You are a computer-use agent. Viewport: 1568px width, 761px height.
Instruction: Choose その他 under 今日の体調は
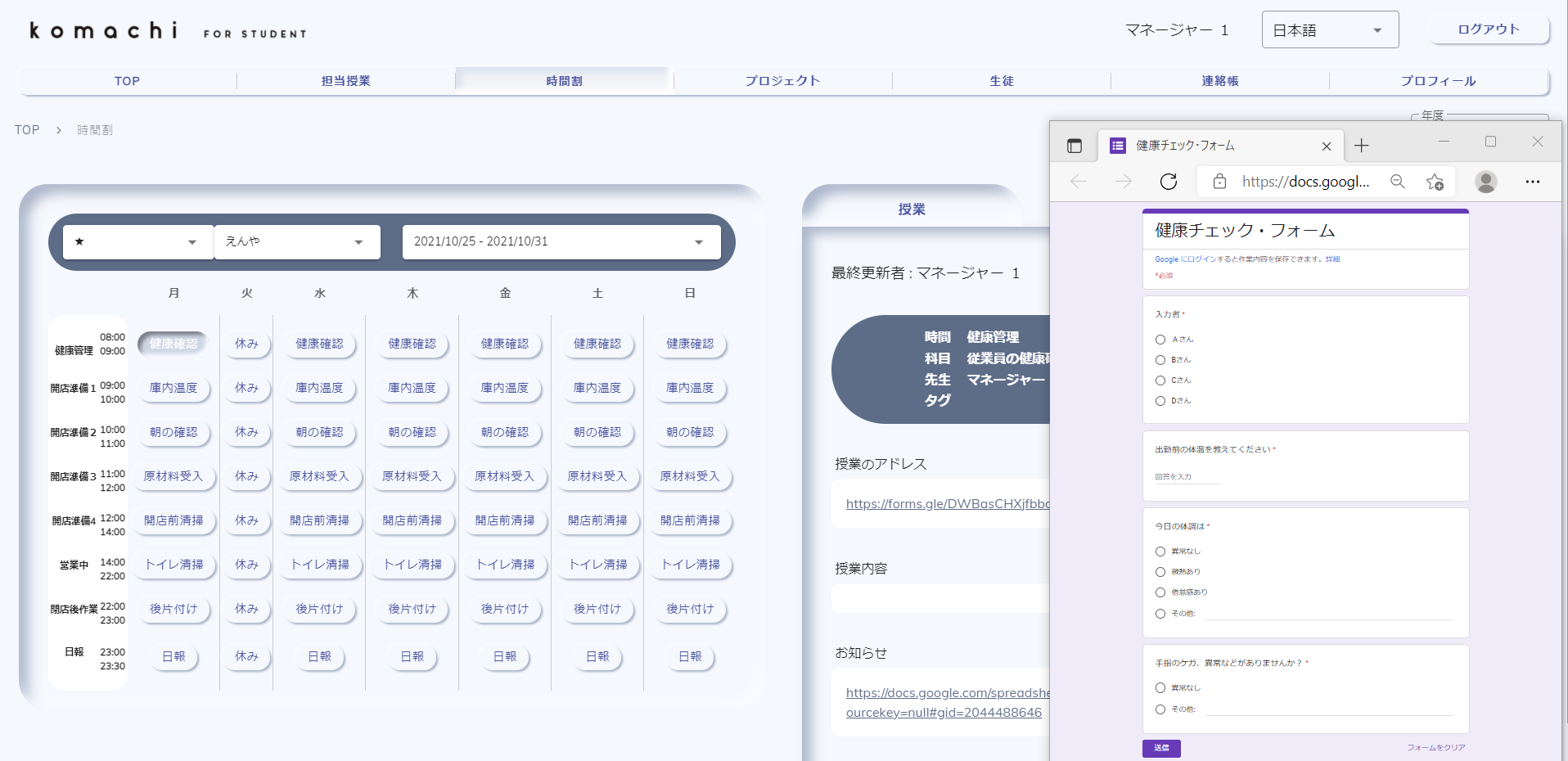1160,614
